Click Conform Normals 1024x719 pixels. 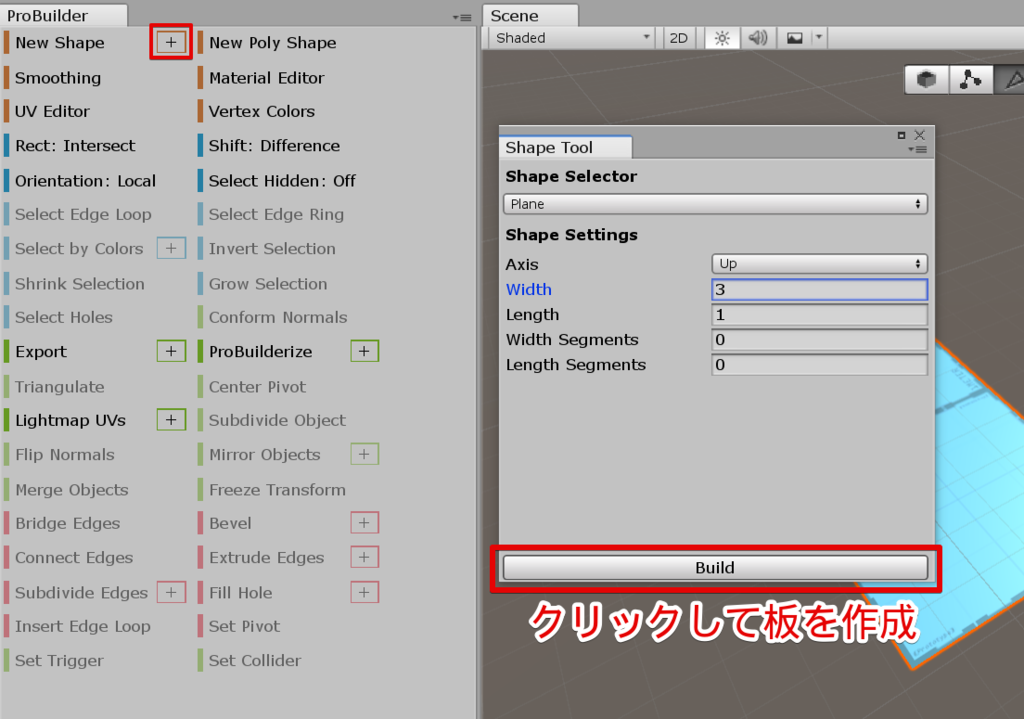[278, 317]
